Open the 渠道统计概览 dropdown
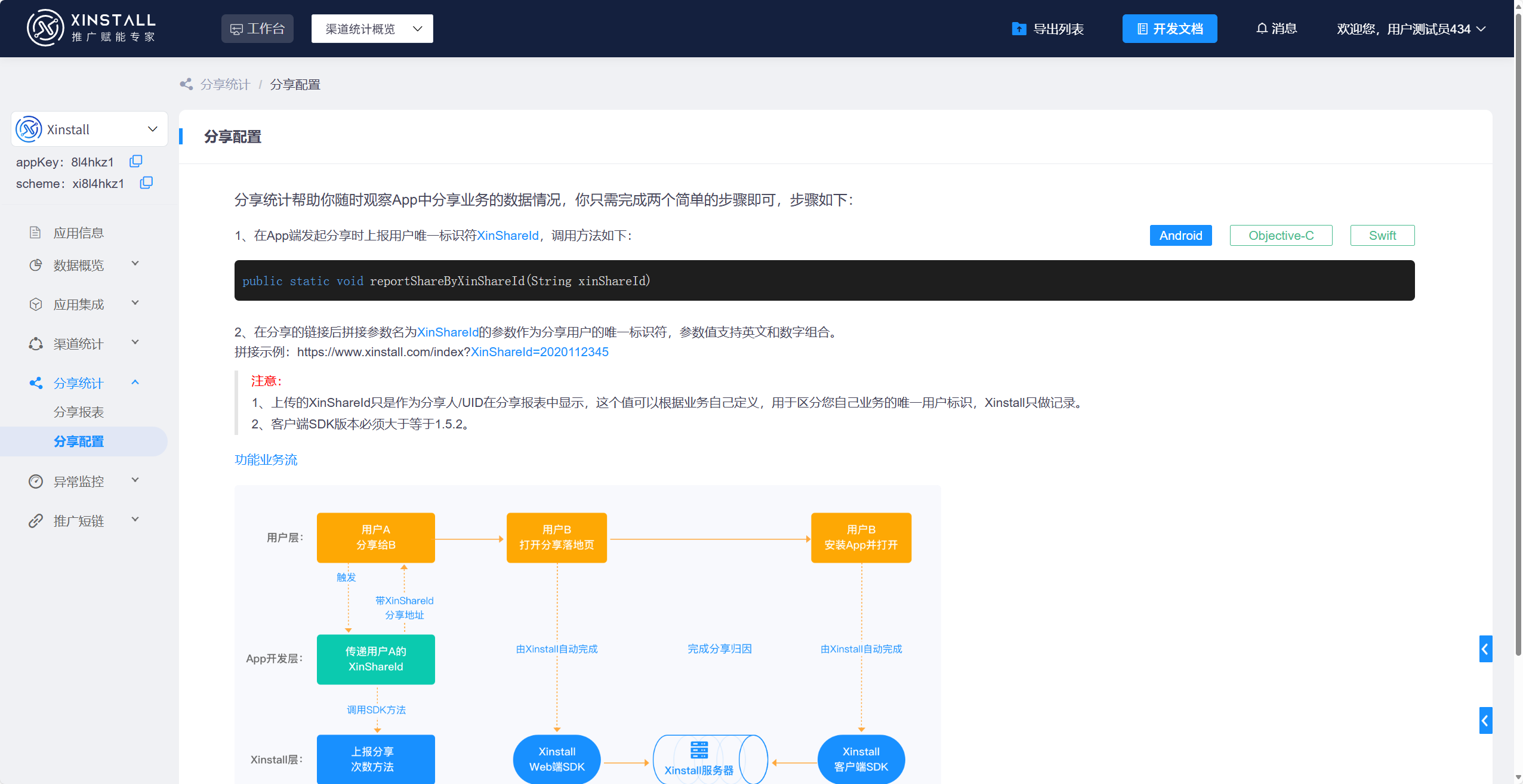 (x=372, y=28)
